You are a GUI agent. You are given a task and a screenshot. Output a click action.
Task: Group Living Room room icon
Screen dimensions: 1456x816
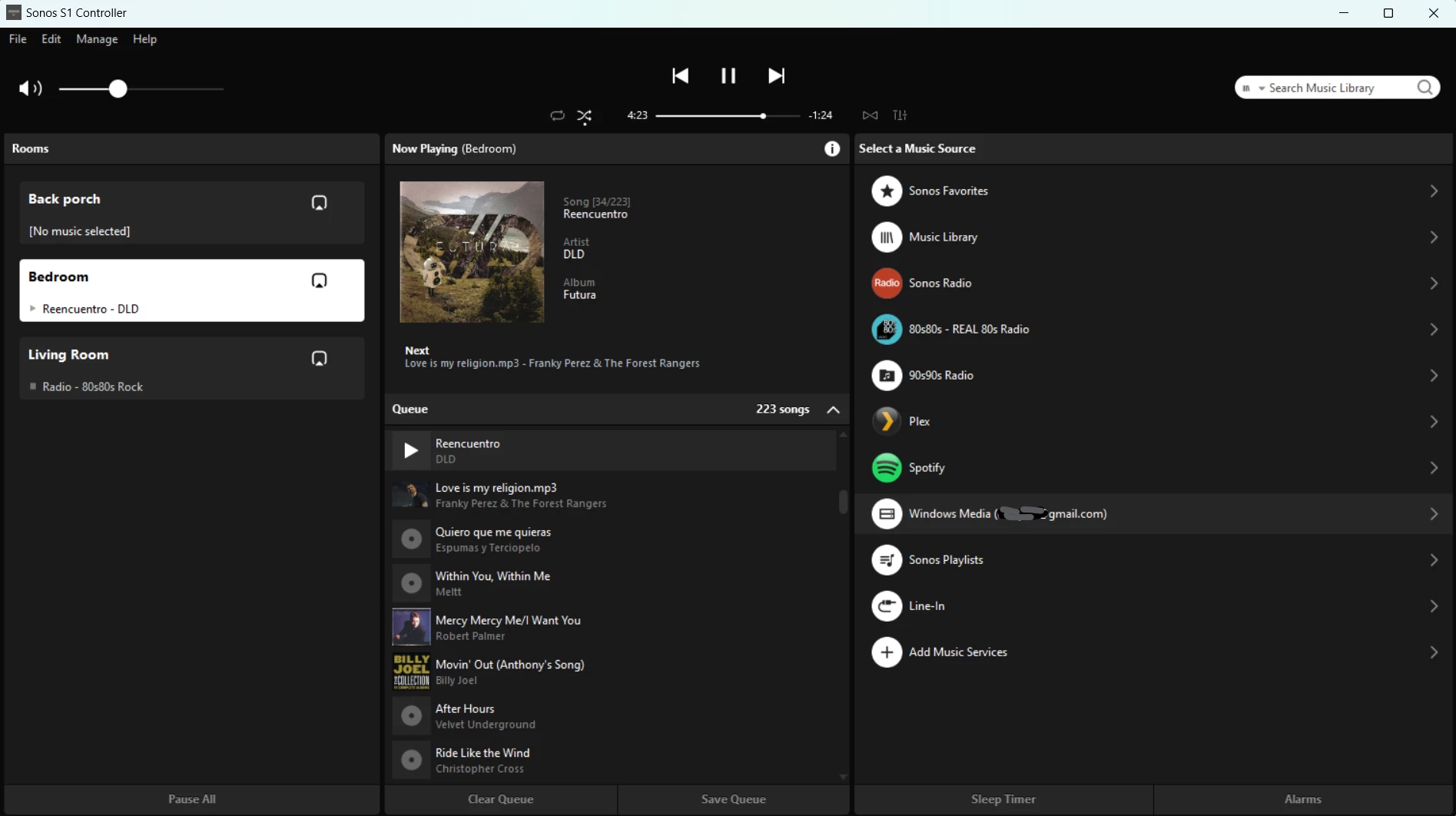pos(319,359)
